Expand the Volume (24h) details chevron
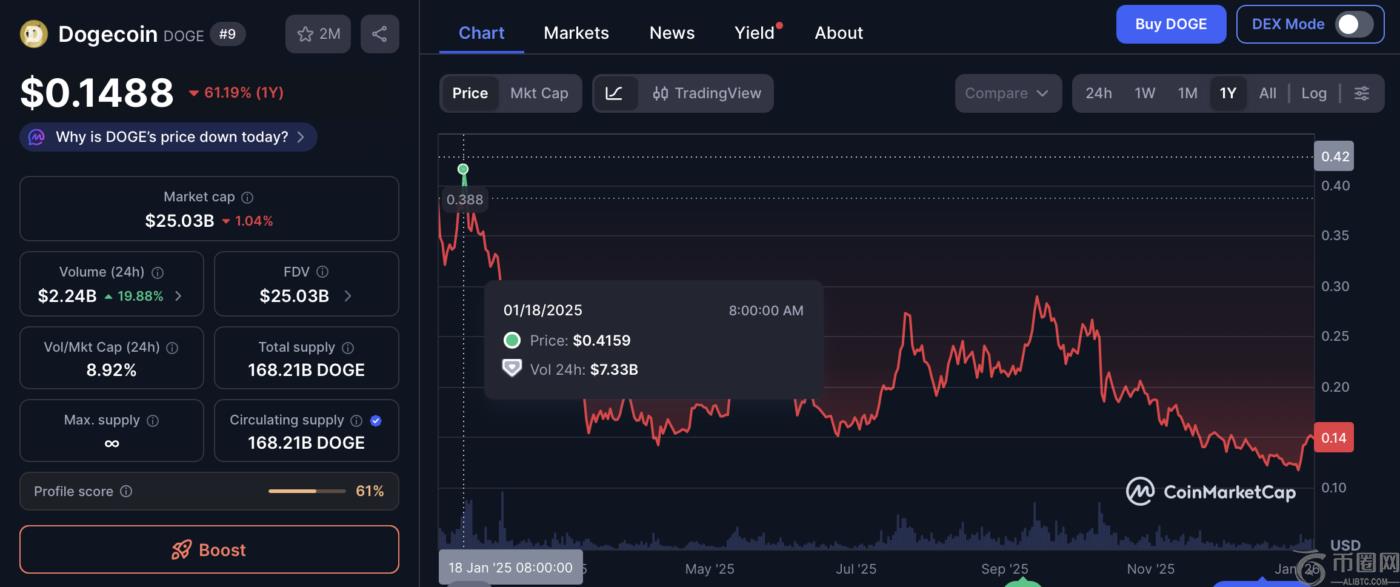The image size is (1400, 587). [178, 296]
